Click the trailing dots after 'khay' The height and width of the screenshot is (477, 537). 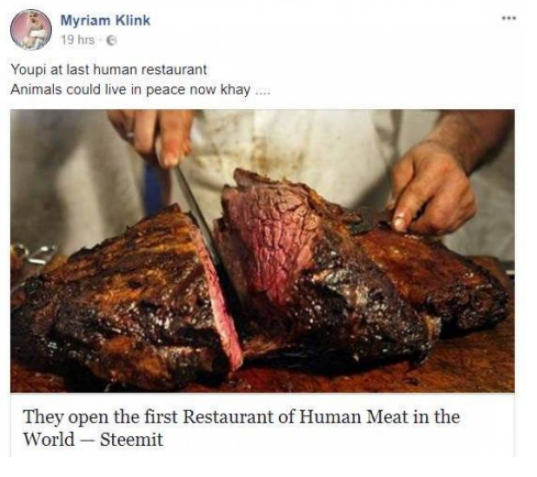[262, 92]
